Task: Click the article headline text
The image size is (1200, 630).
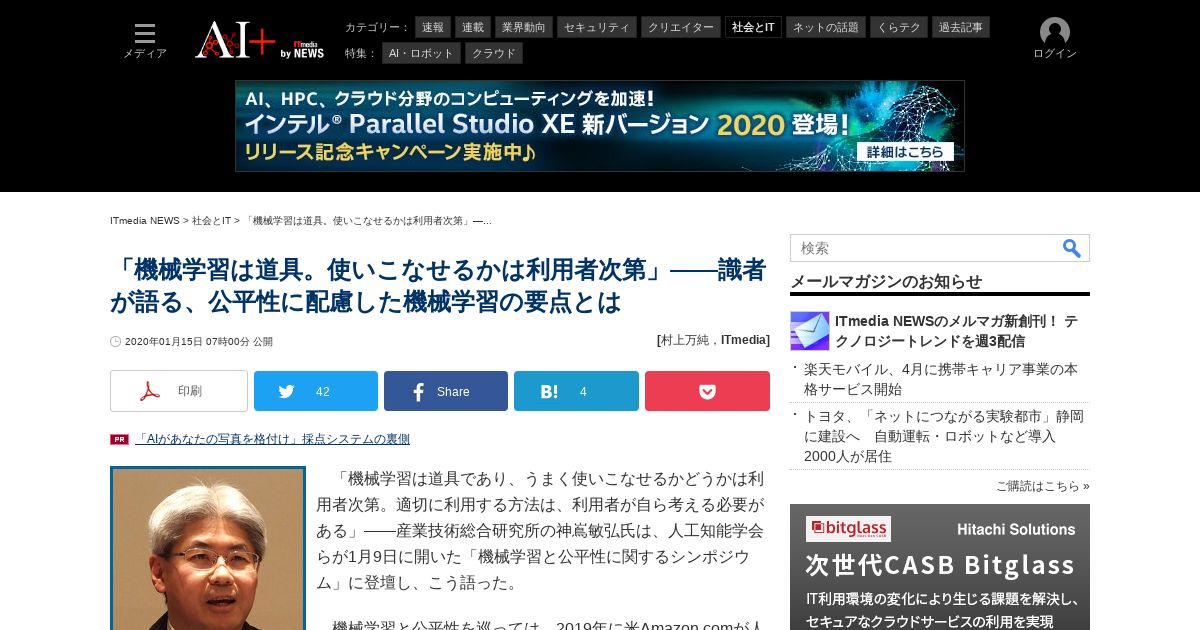Action: tap(438, 286)
